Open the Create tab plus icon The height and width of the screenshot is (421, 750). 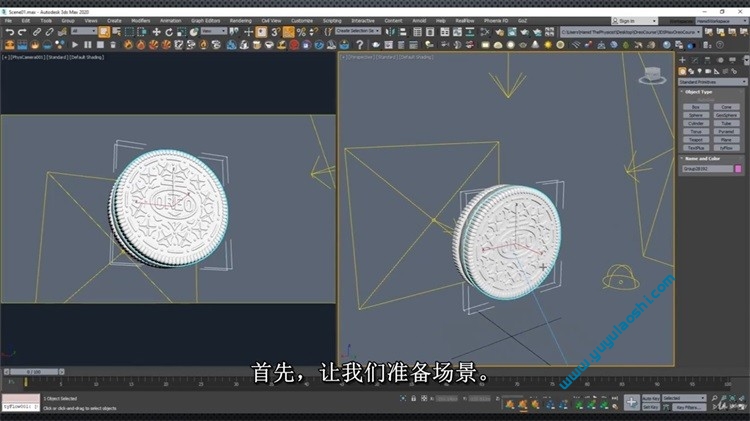682,60
